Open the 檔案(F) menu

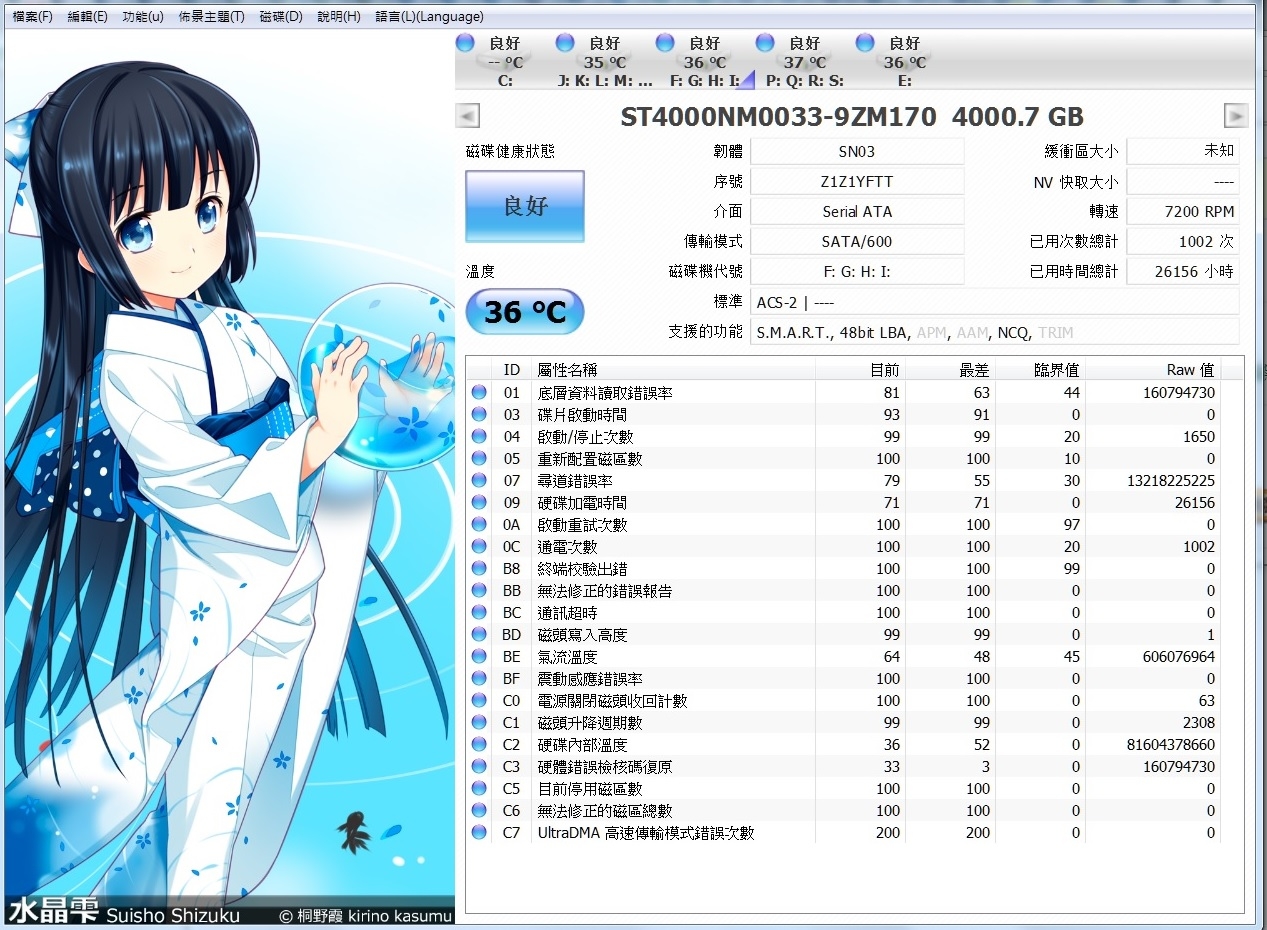[x=32, y=17]
